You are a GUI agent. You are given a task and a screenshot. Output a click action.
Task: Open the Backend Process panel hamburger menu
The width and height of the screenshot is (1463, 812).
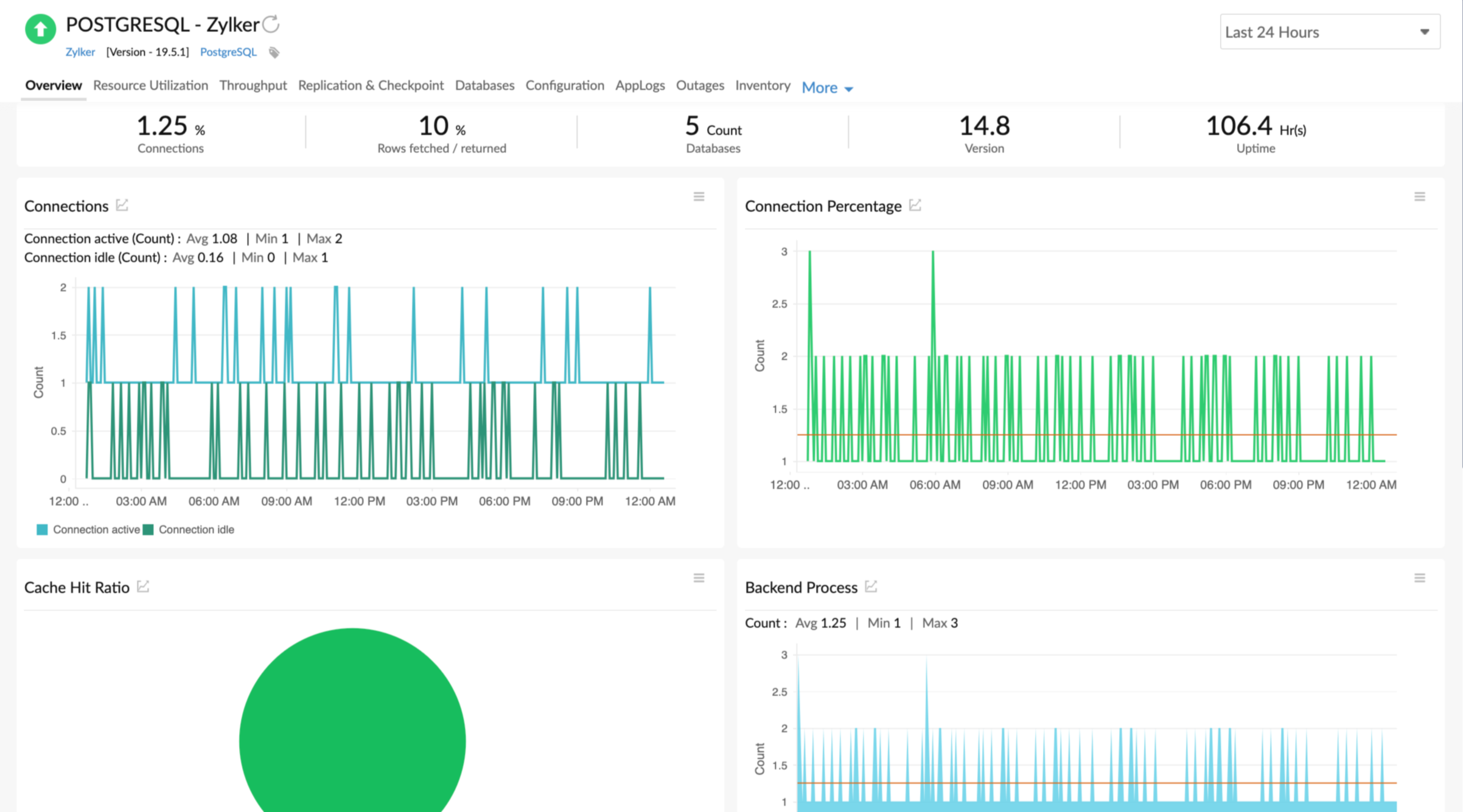pyautogui.click(x=1419, y=578)
